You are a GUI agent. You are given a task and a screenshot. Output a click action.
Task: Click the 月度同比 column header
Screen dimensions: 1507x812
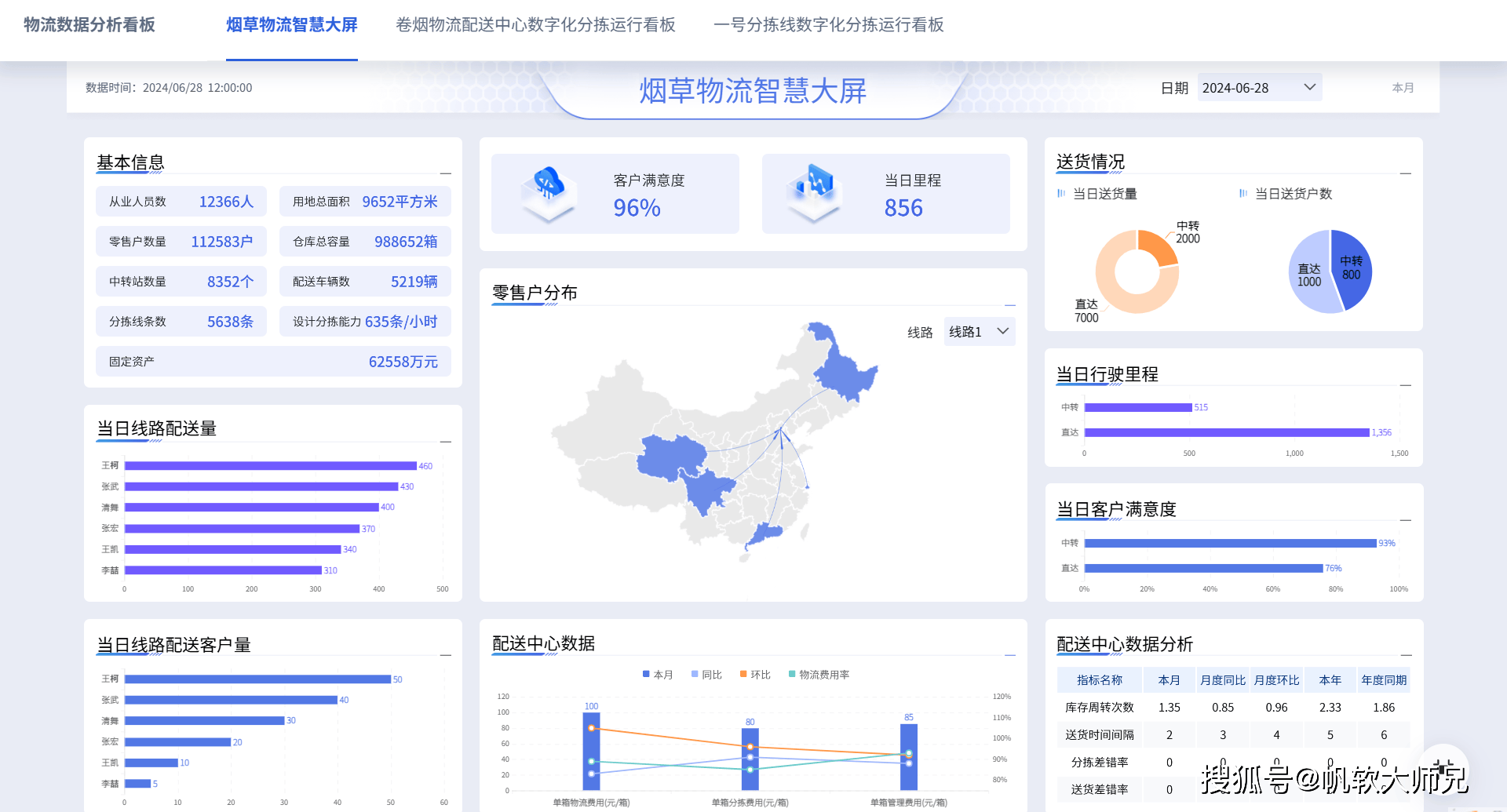coord(1223,680)
